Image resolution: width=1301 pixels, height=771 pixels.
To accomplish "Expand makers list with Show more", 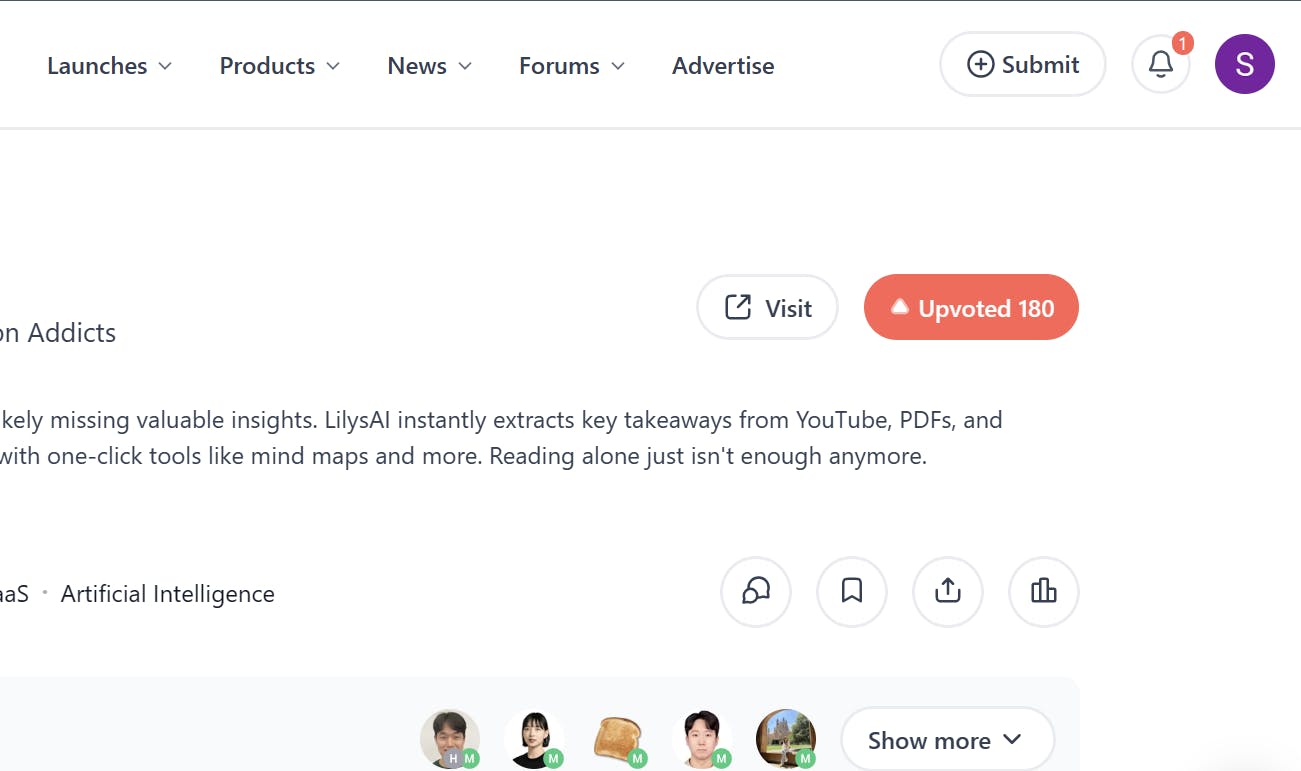I will point(948,740).
